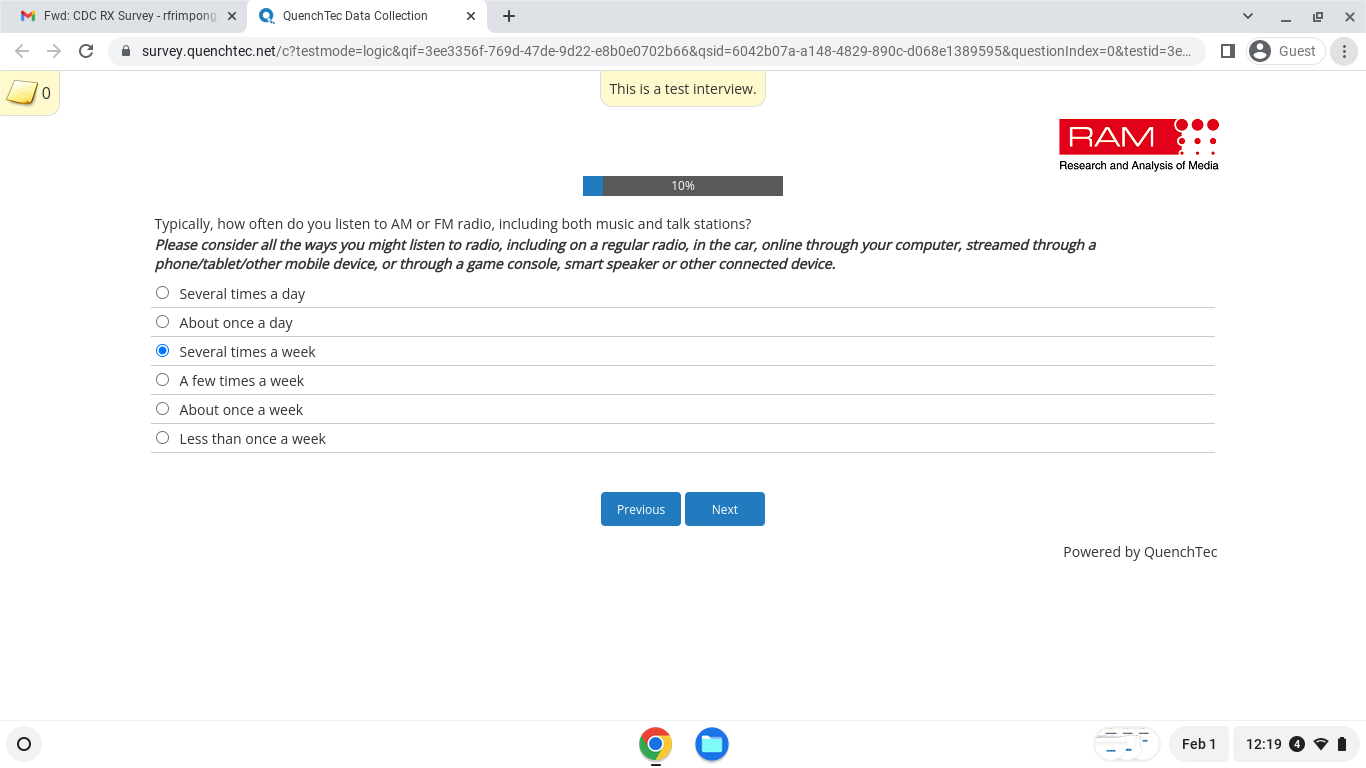Viewport: 1366px width, 768px height.
Task: Click the new tab plus icon
Action: click(x=509, y=16)
